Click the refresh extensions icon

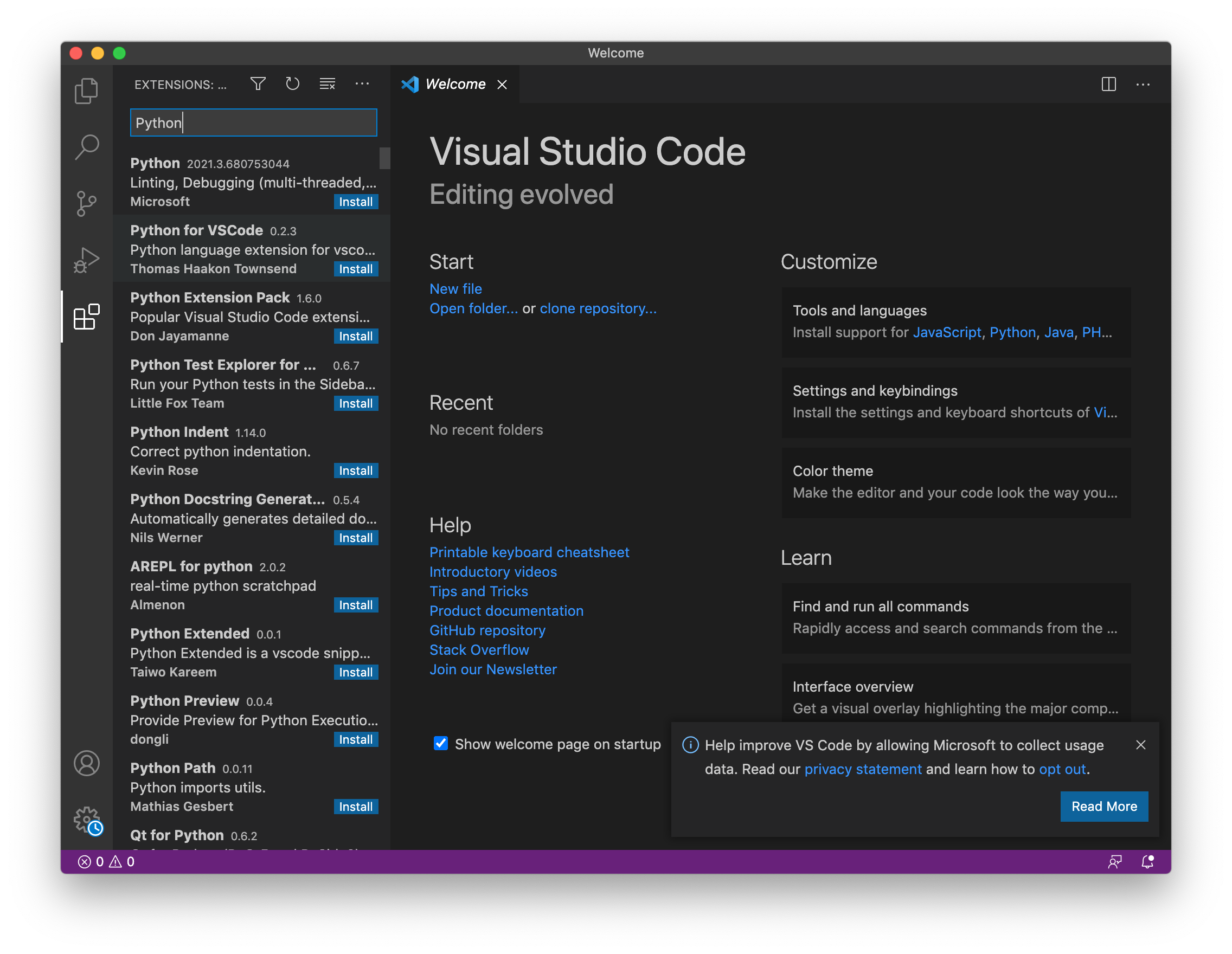click(x=292, y=84)
